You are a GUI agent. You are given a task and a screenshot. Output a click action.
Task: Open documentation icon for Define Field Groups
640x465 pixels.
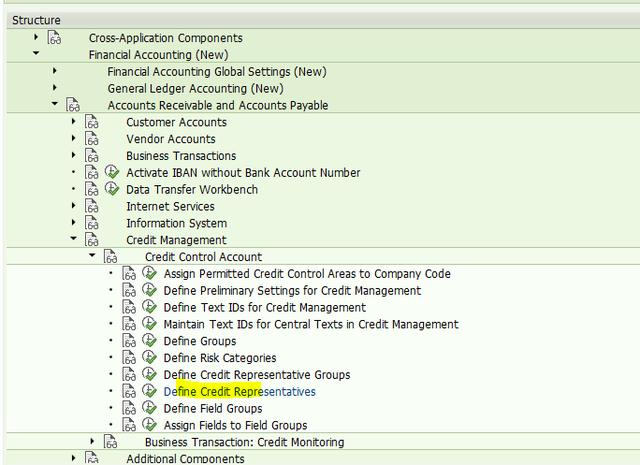point(129,408)
